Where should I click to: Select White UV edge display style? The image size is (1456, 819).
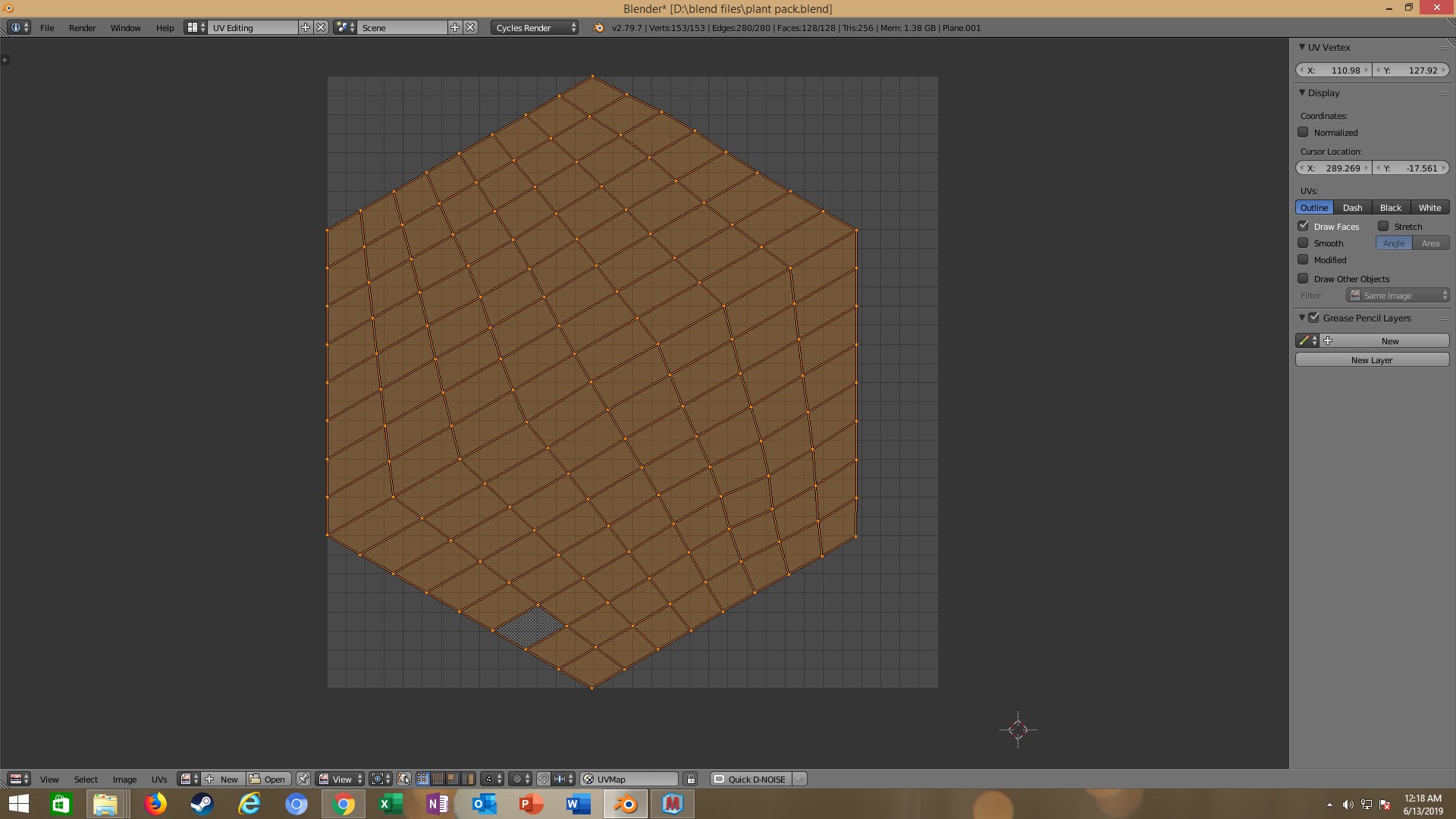(1429, 207)
